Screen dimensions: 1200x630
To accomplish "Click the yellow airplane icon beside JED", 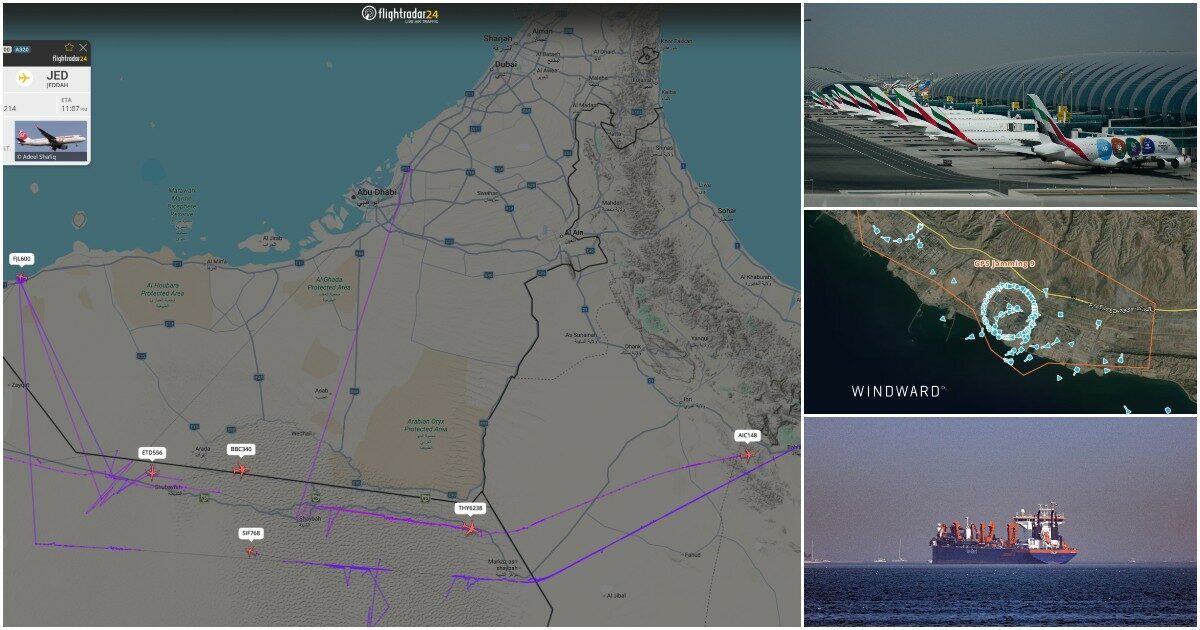I will (x=24, y=78).
